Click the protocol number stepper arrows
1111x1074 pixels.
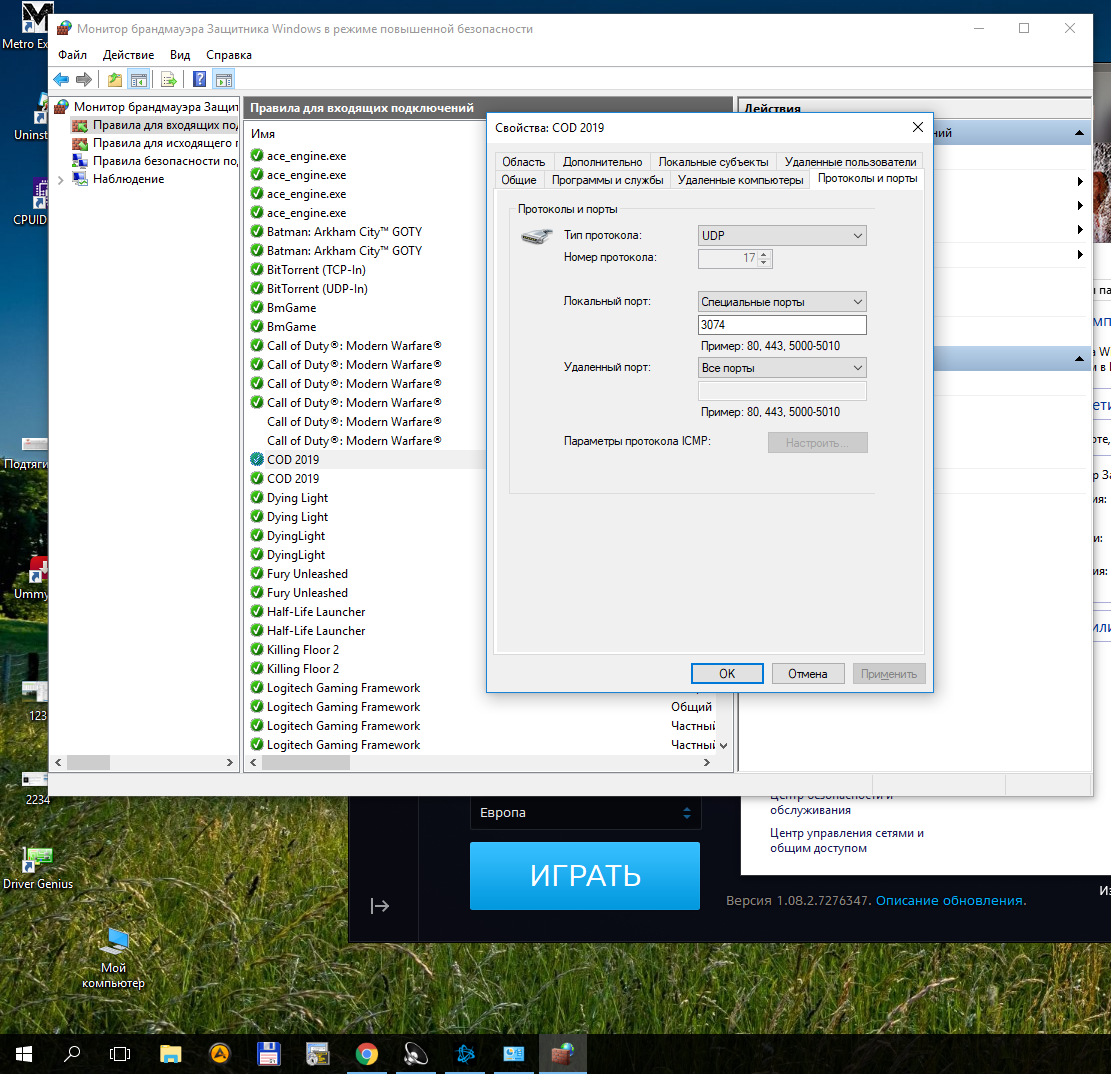764,259
